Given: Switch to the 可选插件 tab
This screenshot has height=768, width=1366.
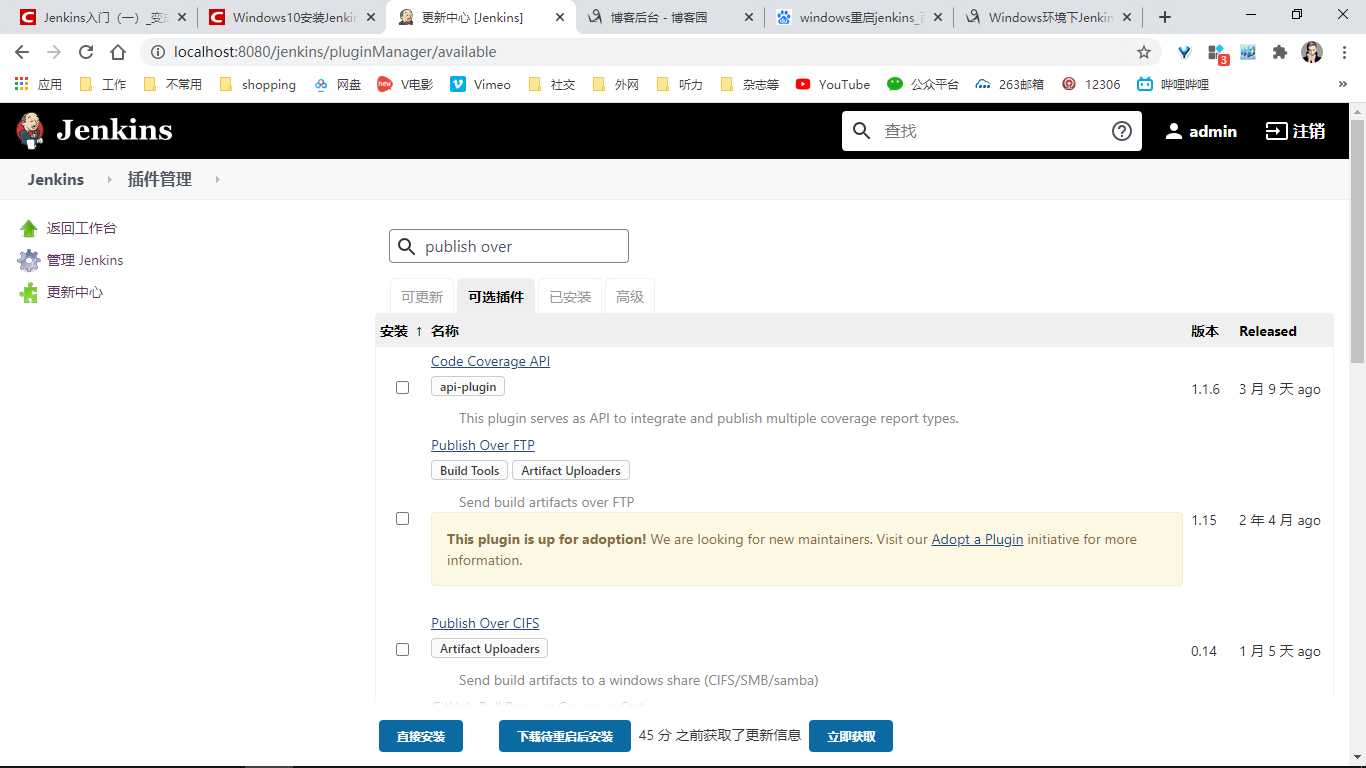Looking at the screenshot, I should (496, 297).
